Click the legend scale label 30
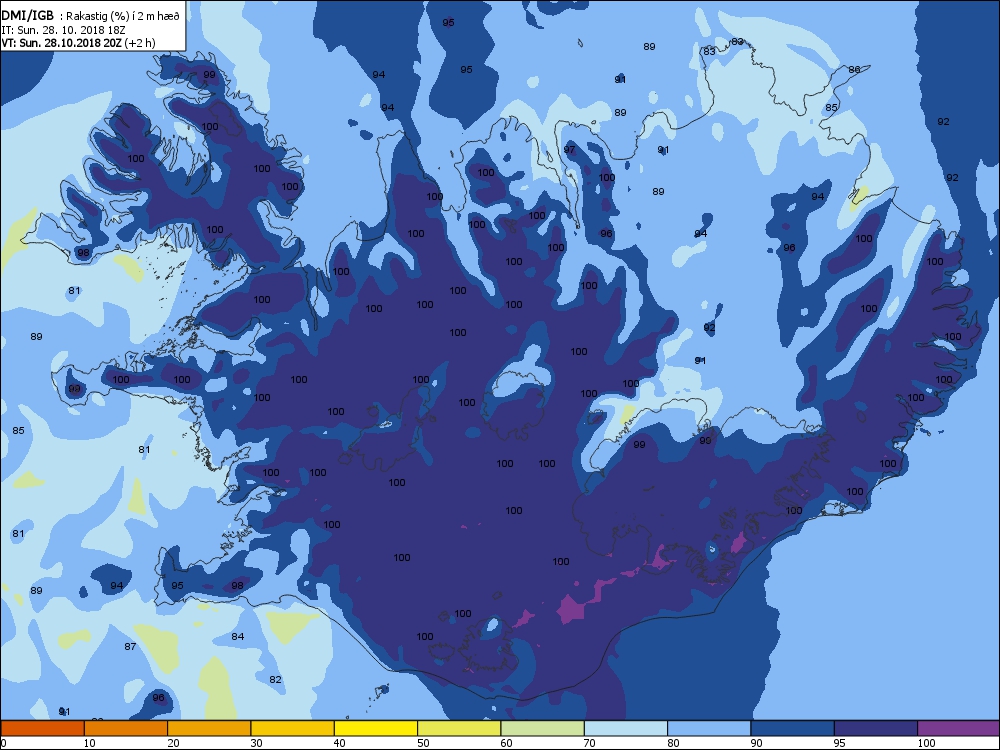This screenshot has height=750, width=1000. [256, 743]
